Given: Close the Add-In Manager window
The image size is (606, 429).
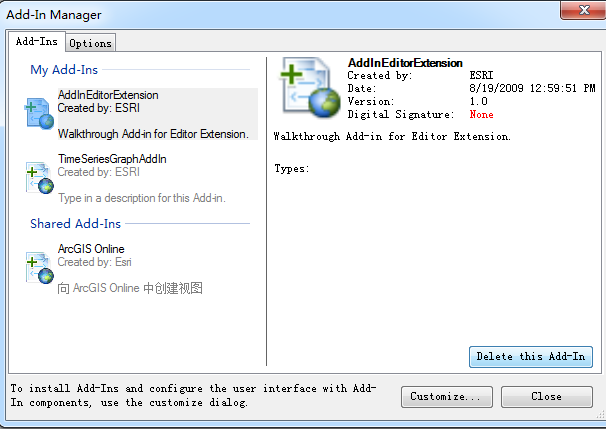Looking at the screenshot, I should tap(584, 10).
